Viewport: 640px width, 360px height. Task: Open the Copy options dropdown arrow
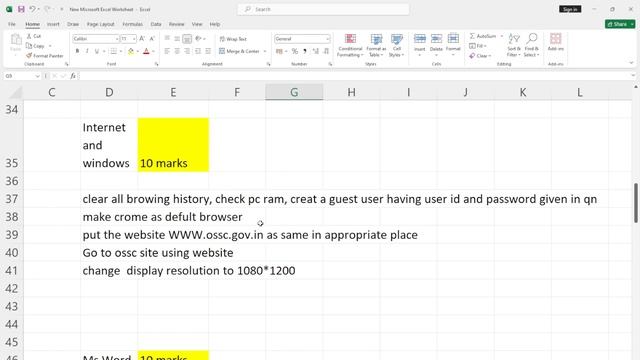pos(50,46)
